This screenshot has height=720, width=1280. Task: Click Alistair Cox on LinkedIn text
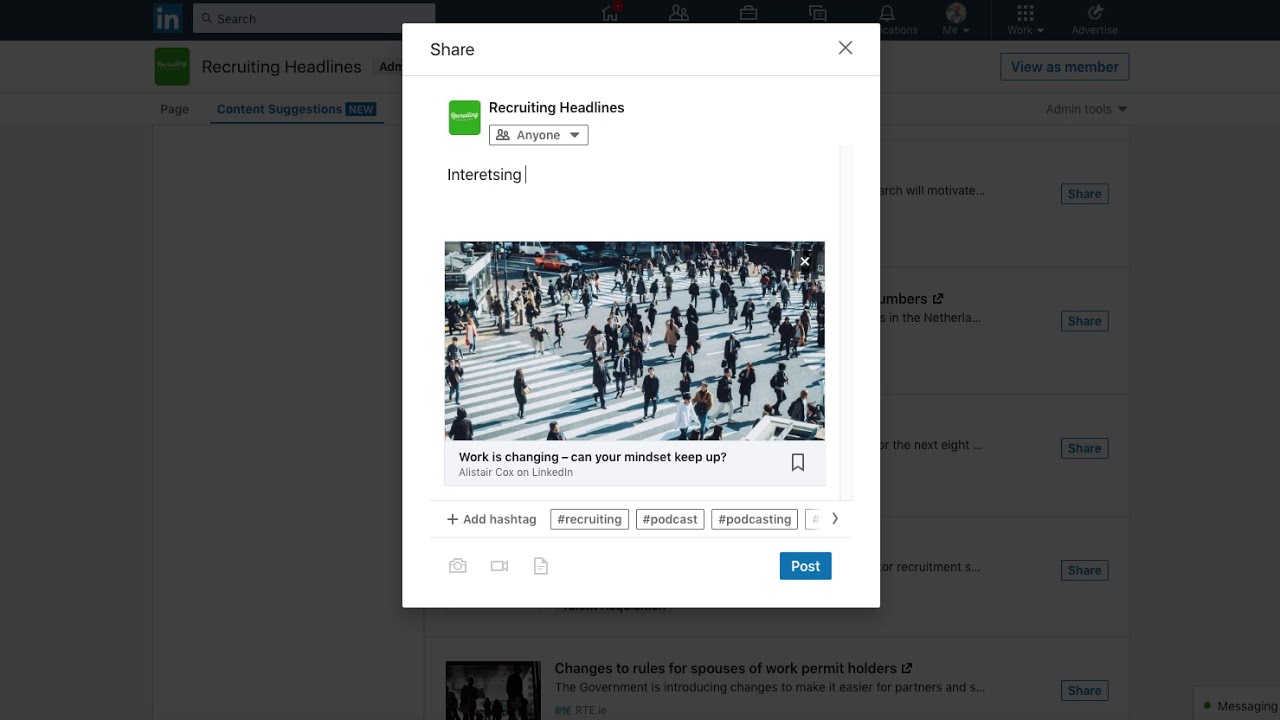(516, 472)
